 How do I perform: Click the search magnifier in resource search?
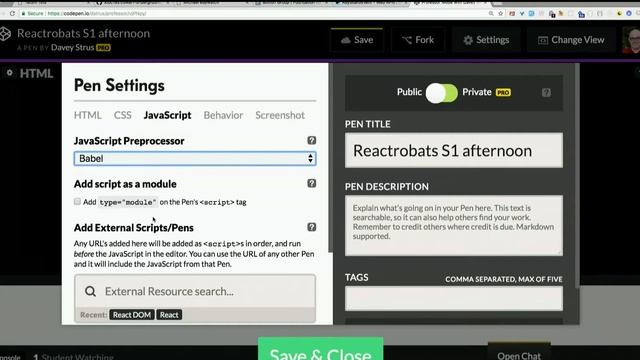tap(91, 291)
